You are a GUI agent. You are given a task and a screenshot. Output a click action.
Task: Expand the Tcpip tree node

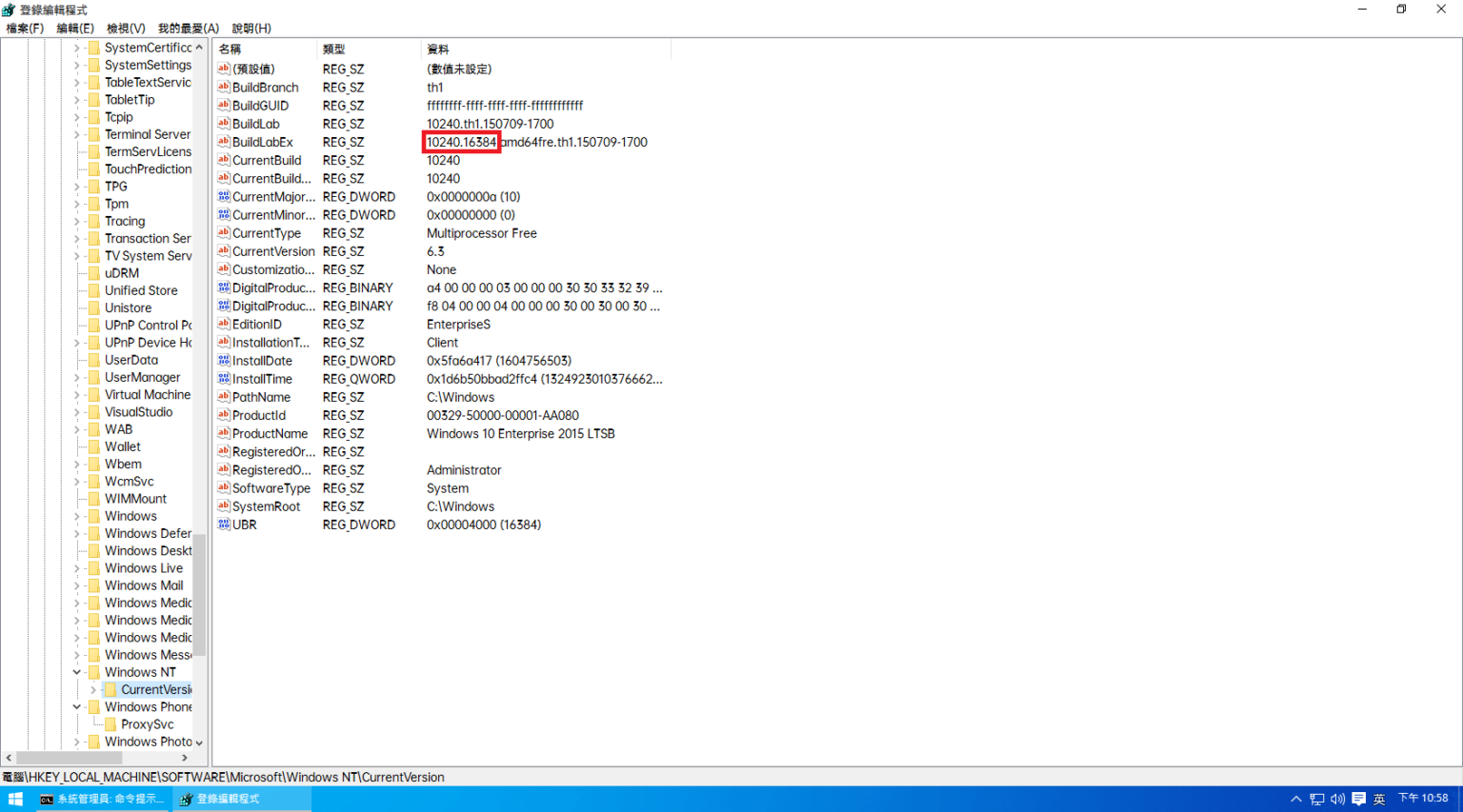(77, 117)
